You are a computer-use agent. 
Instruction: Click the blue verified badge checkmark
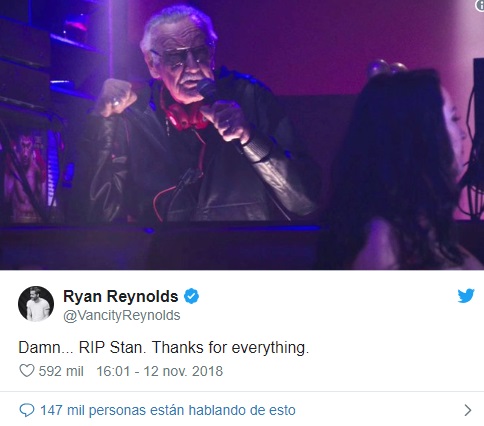coord(191,296)
